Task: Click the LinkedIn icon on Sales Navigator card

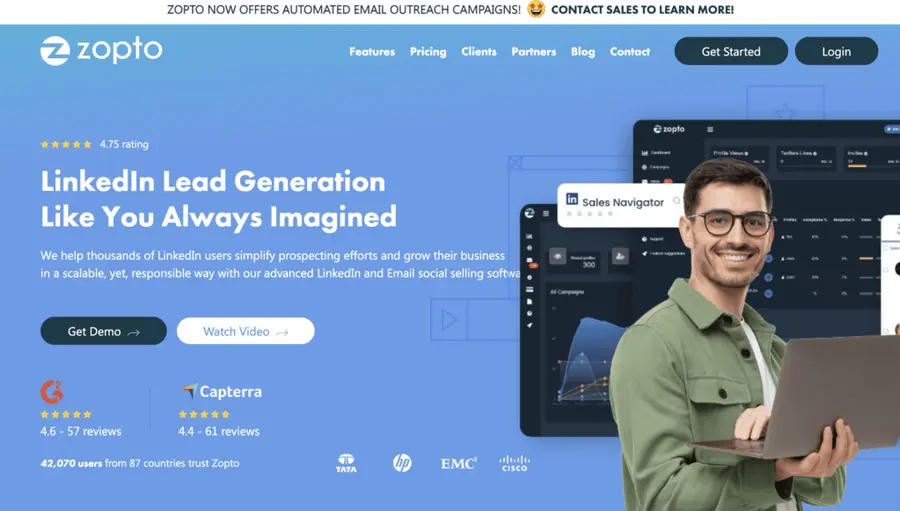Action: tap(572, 199)
